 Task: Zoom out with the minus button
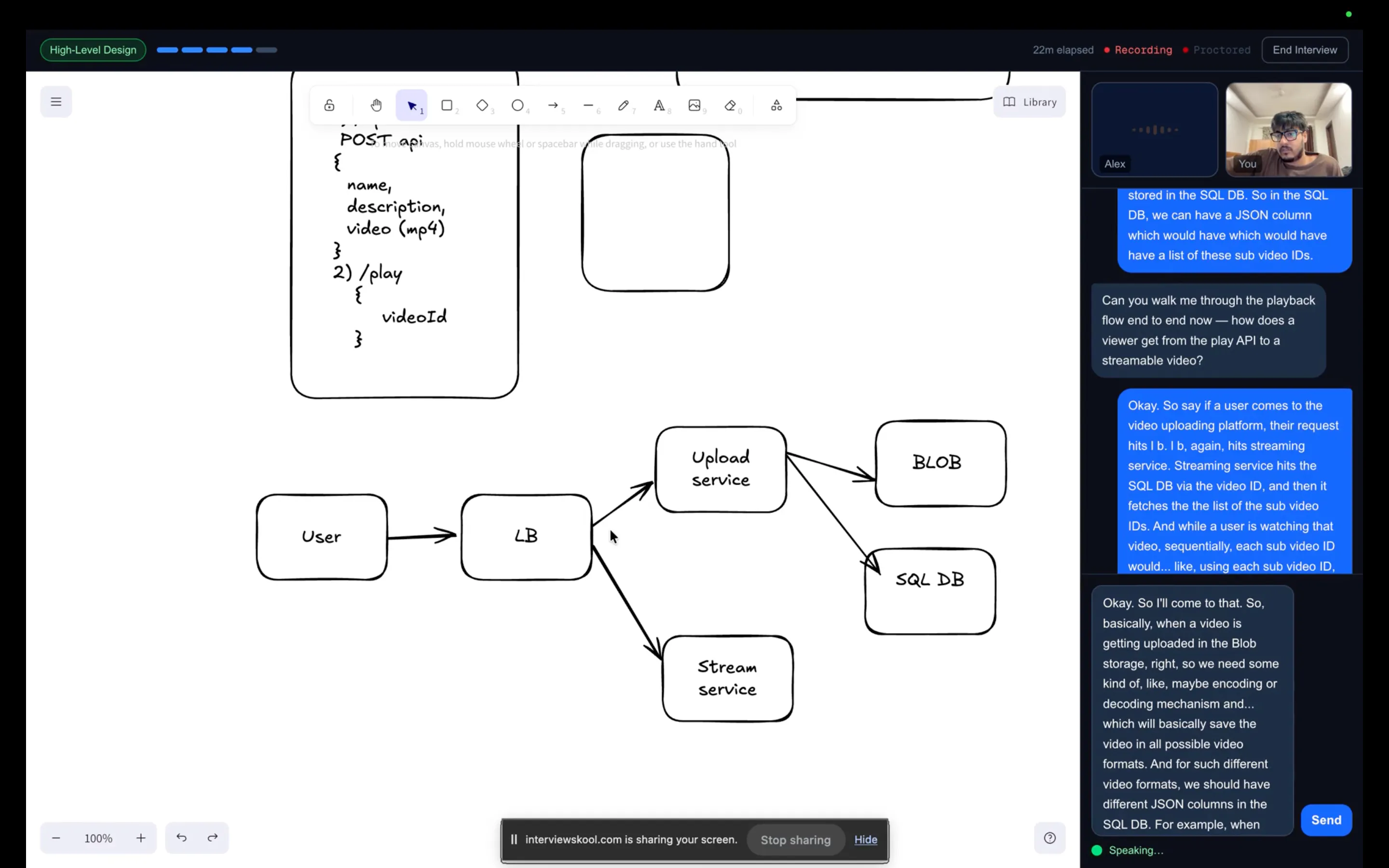(55, 838)
